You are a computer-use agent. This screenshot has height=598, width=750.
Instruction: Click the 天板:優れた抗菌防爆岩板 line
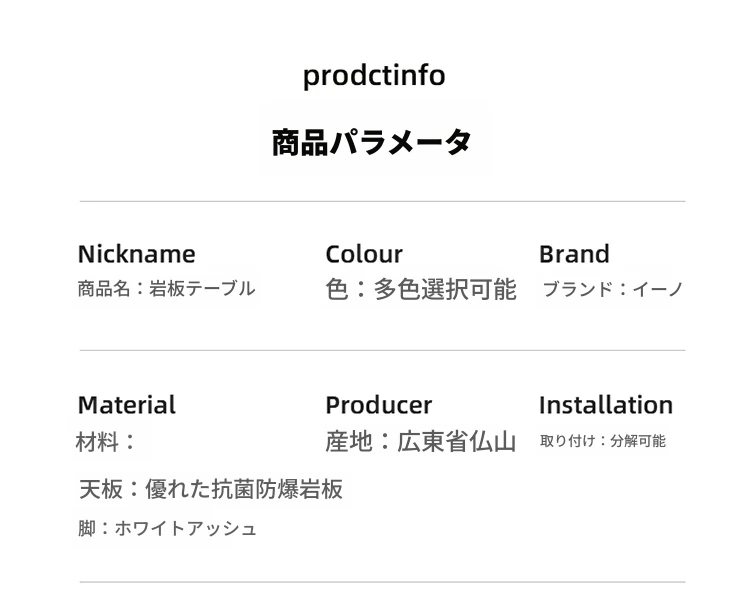[x=210, y=489]
